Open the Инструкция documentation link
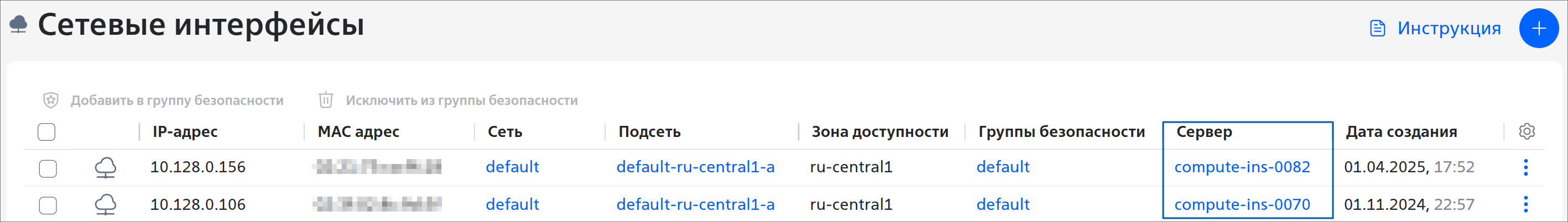Viewport: 1568px width, 222px height. pyautogui.click(x=1448, y=29)
